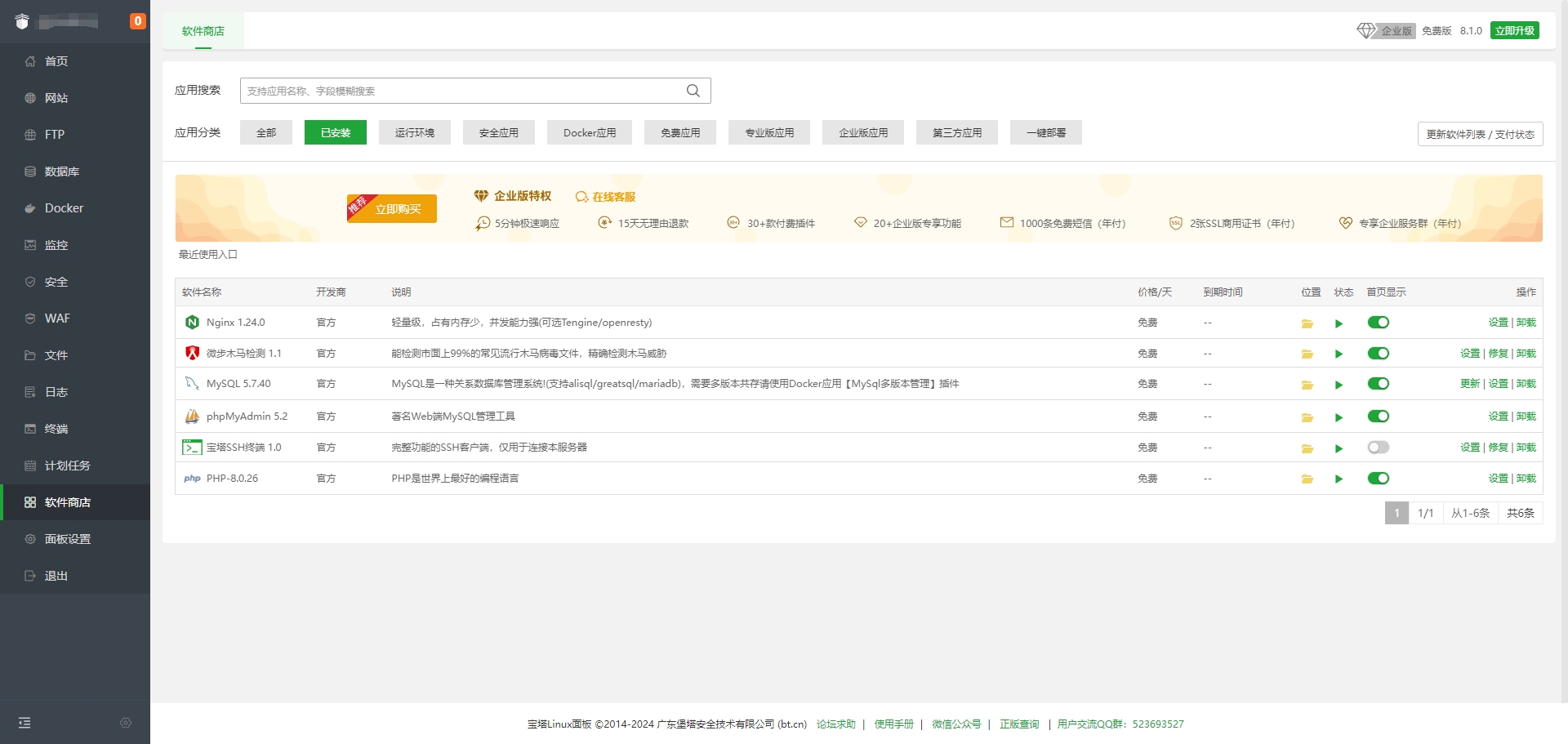The height and width of the screenshot is (744, 1568).
Task: Open 宝塔SSH终端 folder location icon
Action: (1307, 448)
